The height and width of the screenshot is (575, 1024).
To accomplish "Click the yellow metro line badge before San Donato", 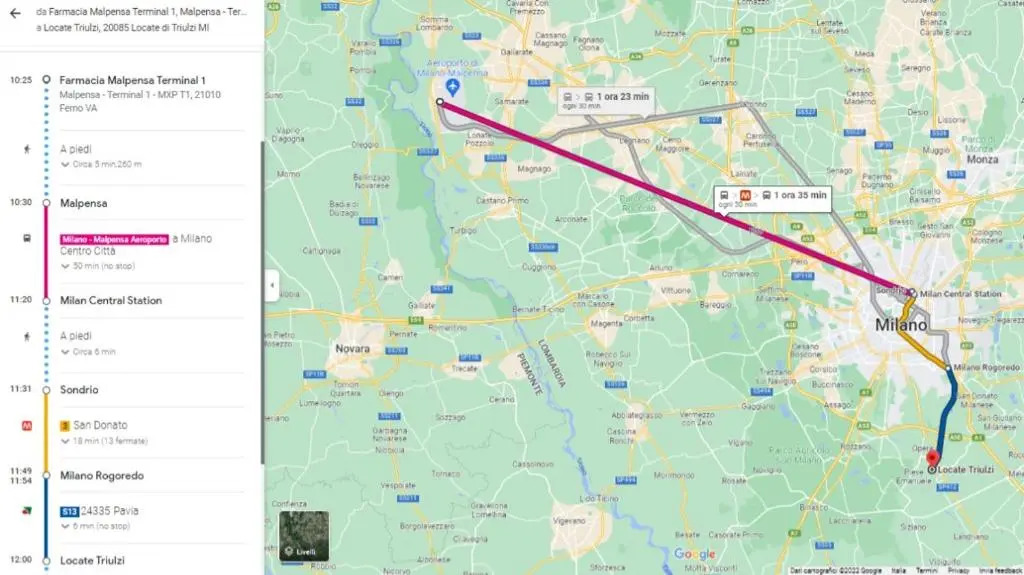I will (65, 426).
